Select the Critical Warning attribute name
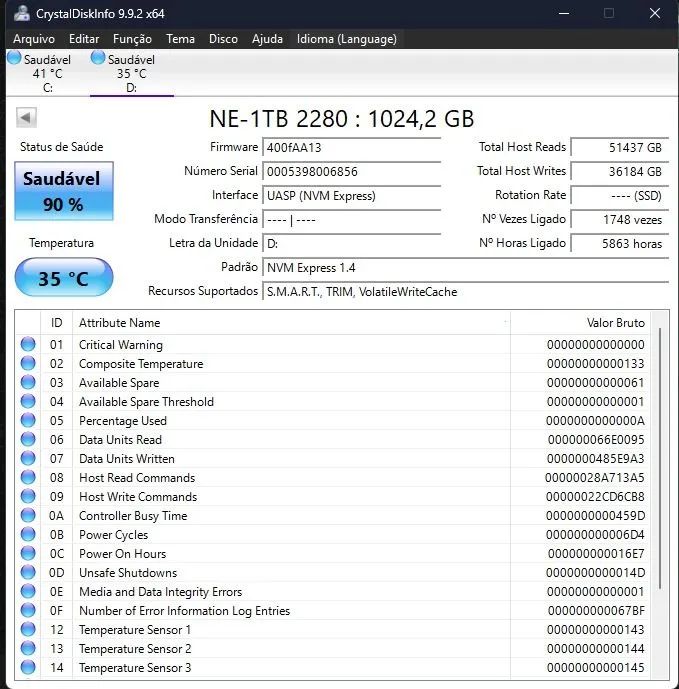 pyautogui.click(x=121, y=345)
